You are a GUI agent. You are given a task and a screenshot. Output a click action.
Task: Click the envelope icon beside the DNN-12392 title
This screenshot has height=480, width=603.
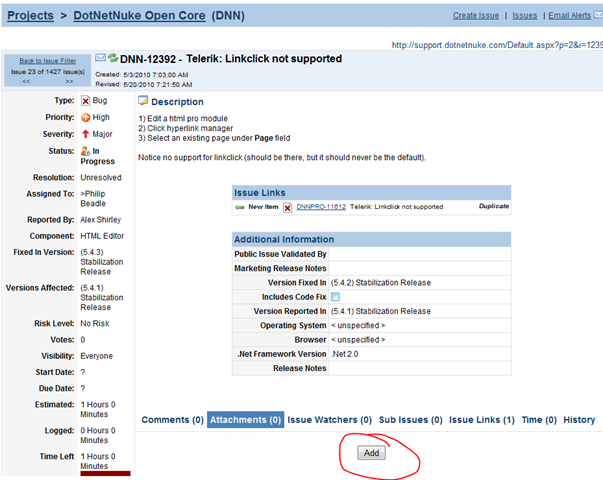pyautogui.click(x=100, y=58)
